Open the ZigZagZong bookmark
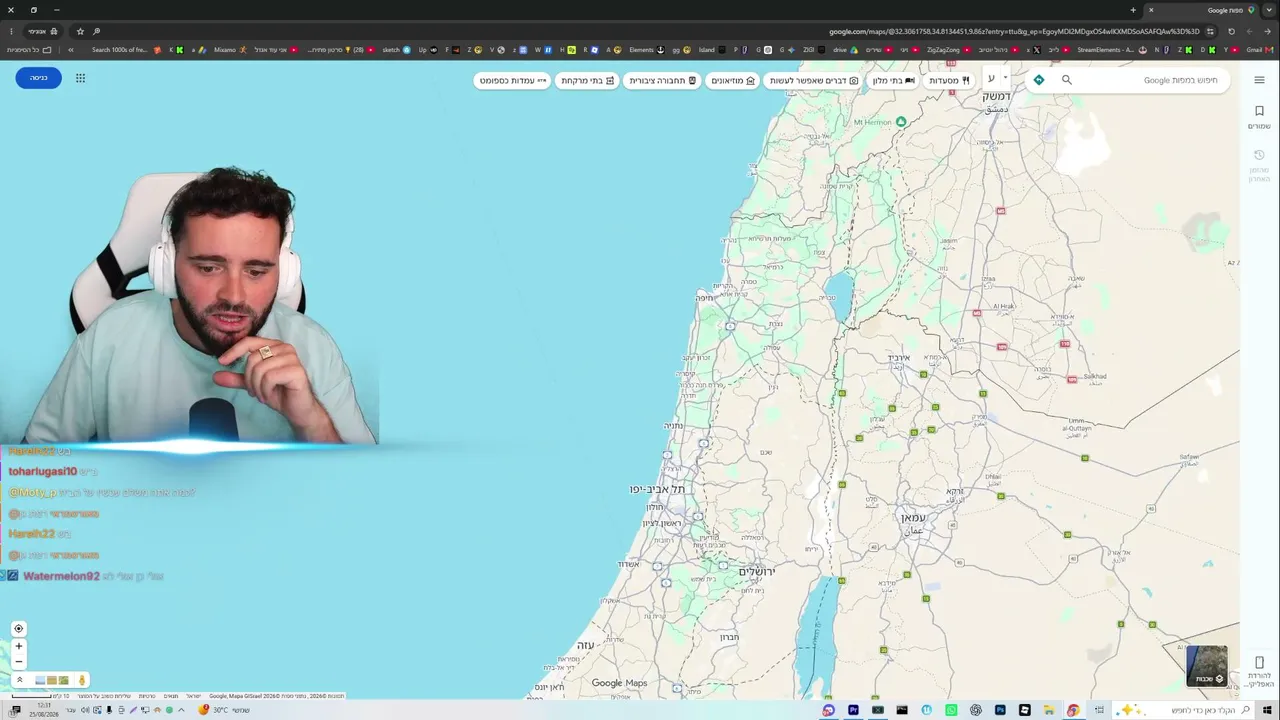The height and width of the screenshot is (720, 1280). [x=948, y=50]
